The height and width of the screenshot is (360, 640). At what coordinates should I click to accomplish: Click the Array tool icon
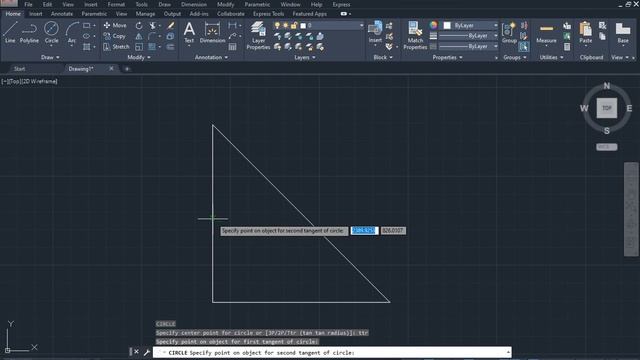152,47
